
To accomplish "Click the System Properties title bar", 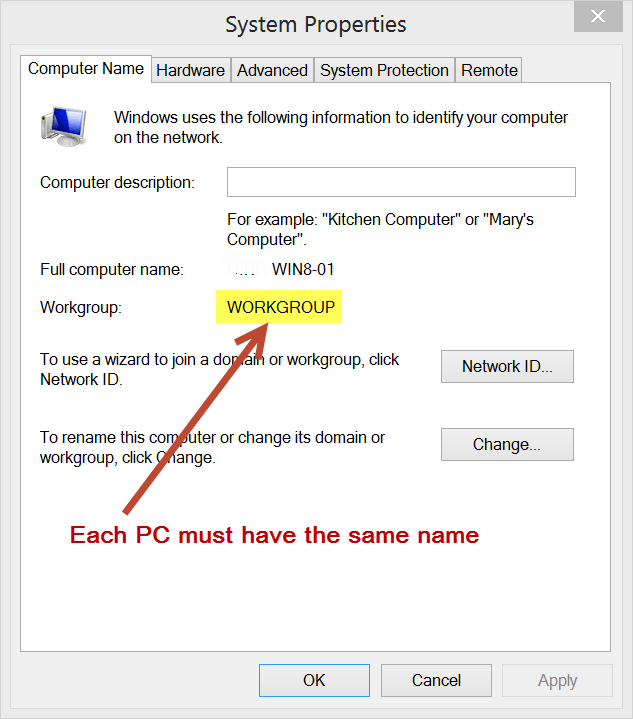I will tap(315, 24).
